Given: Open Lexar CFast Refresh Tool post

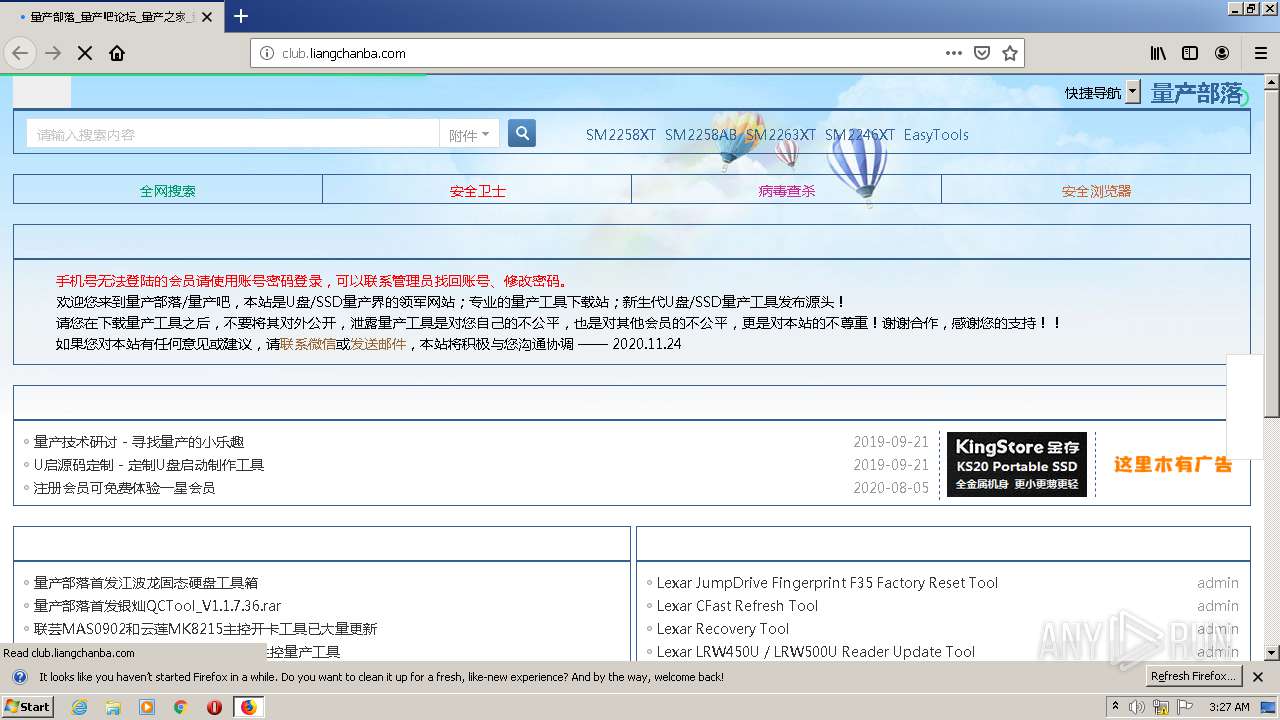Looking at the screenshot, I should [737, 606].
